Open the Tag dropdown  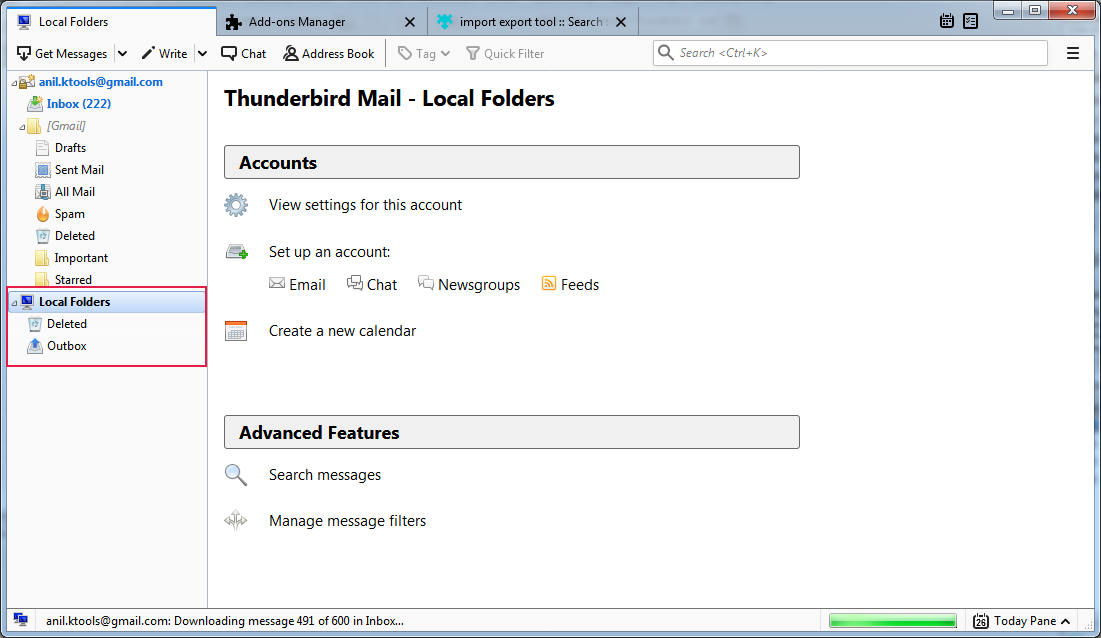(423, 53)
